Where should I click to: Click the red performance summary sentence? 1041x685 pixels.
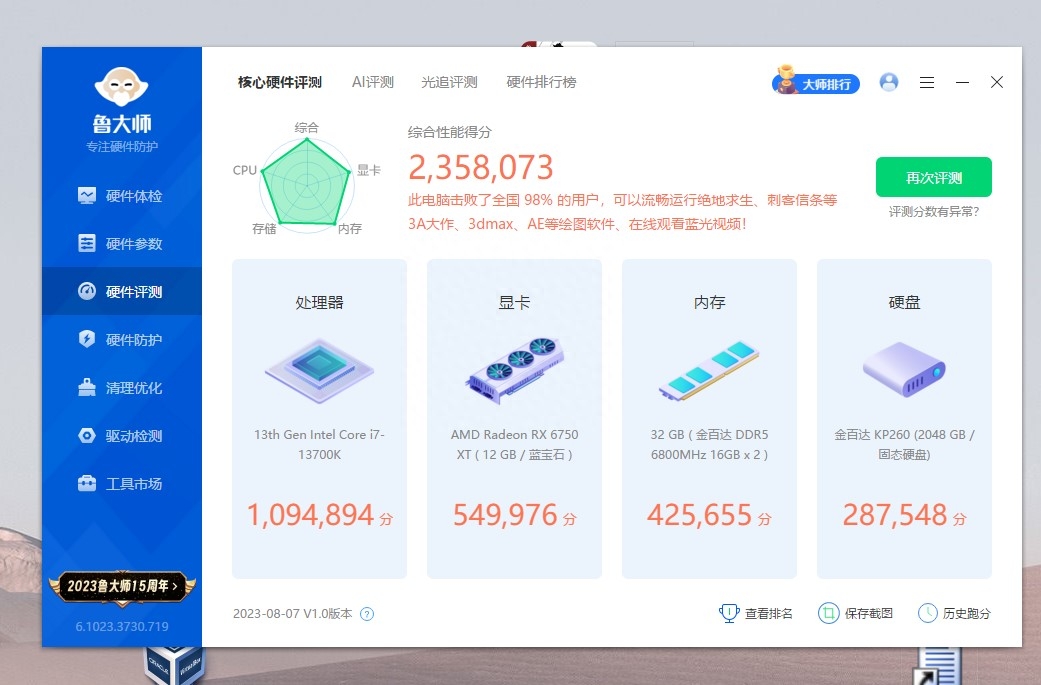623,212
